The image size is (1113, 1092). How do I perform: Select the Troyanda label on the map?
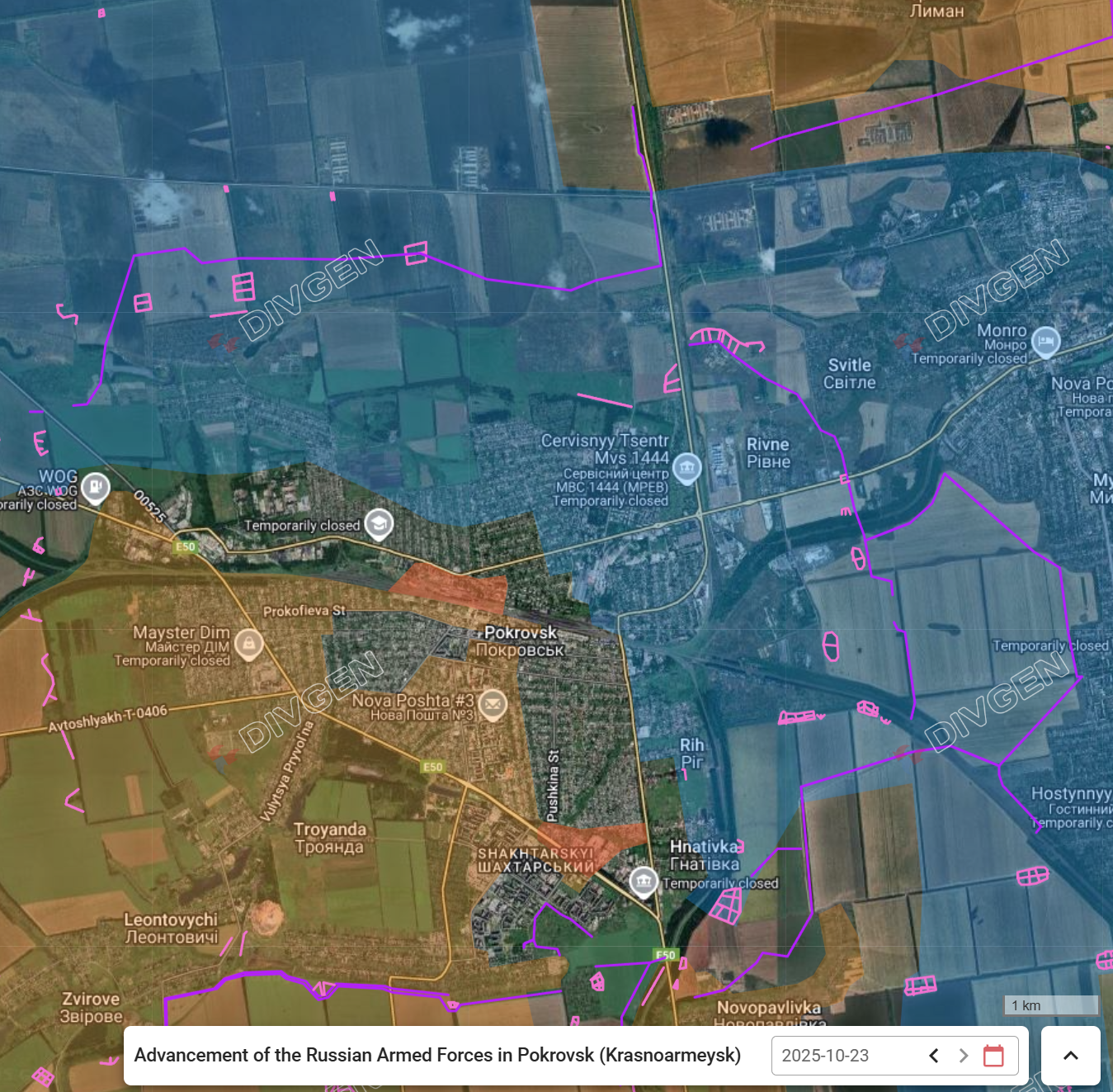(x=330, y=829)
